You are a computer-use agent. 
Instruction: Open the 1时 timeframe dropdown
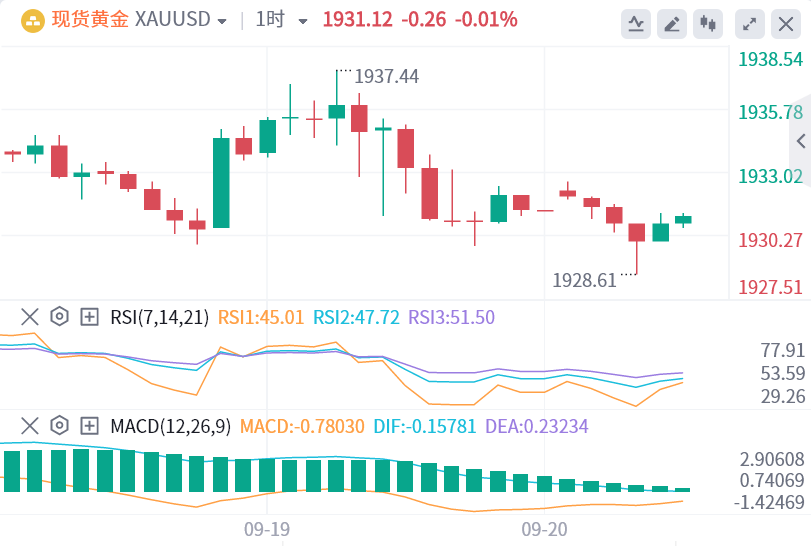pyautogui.click(x=303, y=22)
